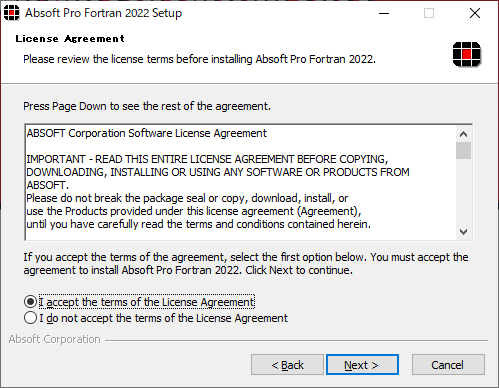Click the license agreement scrollbar thumb

click(463, 151)
